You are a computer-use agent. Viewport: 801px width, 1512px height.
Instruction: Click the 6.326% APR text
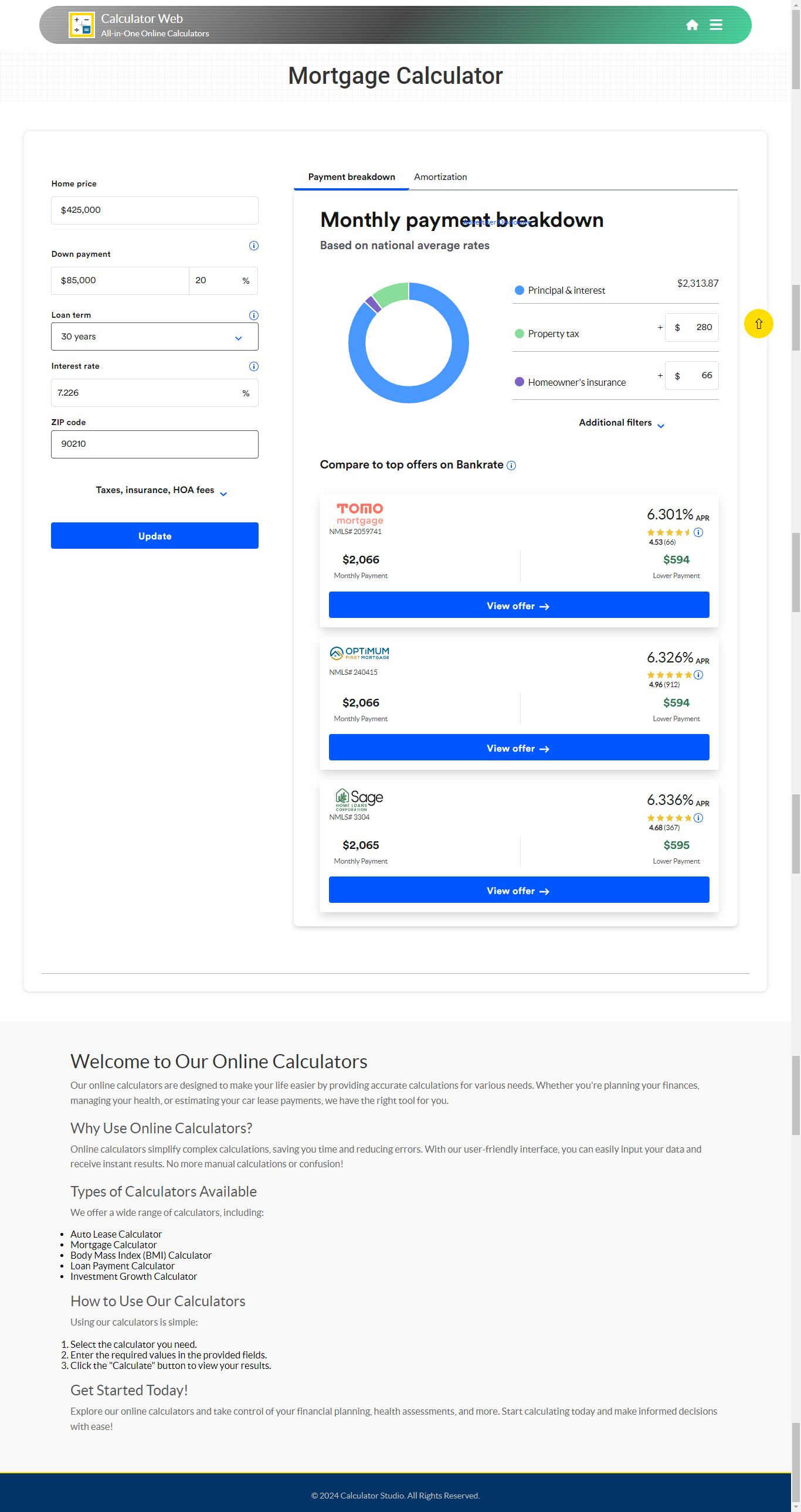click(x=678, y=657)
